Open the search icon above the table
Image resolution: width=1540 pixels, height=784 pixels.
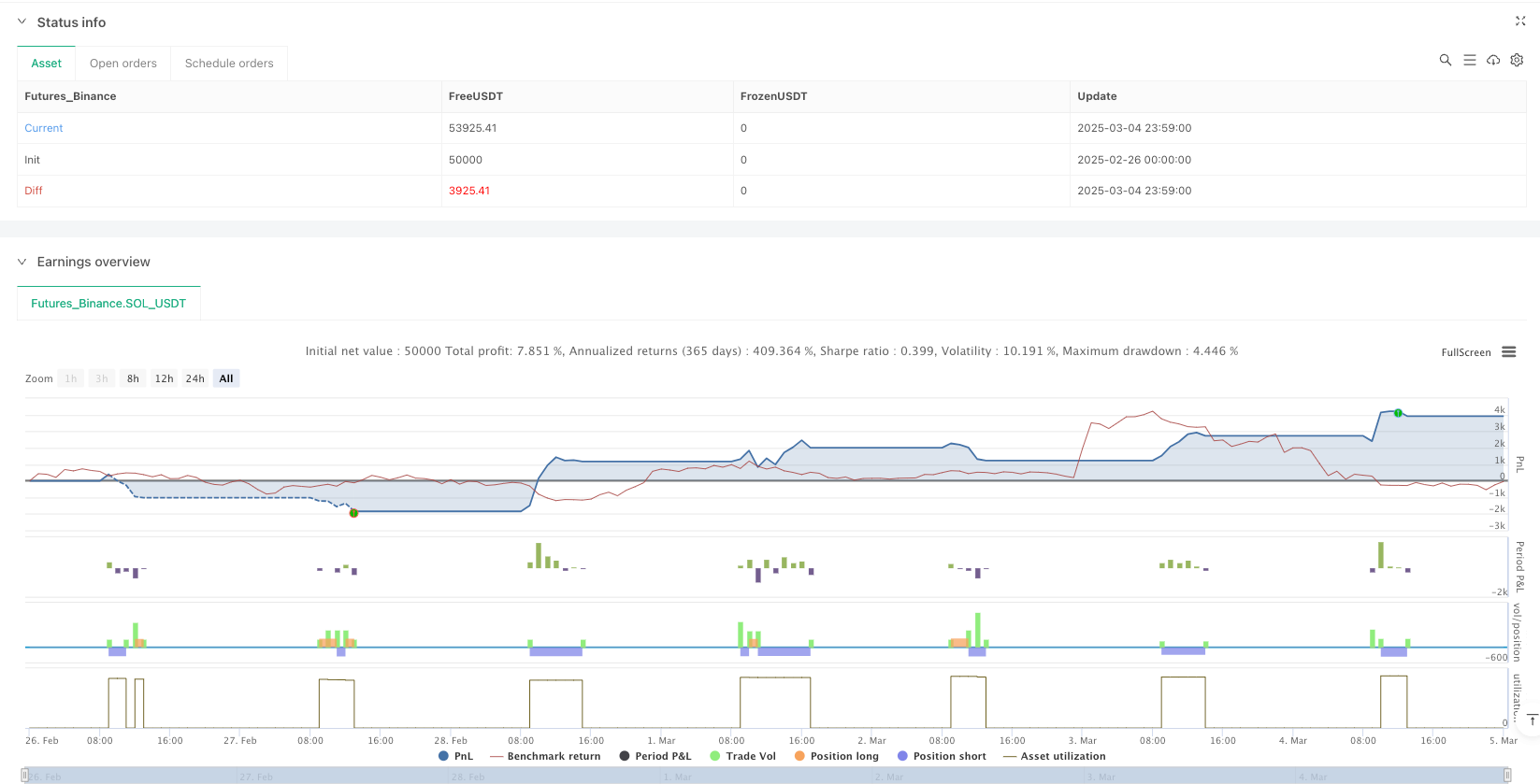[1445, 60]
